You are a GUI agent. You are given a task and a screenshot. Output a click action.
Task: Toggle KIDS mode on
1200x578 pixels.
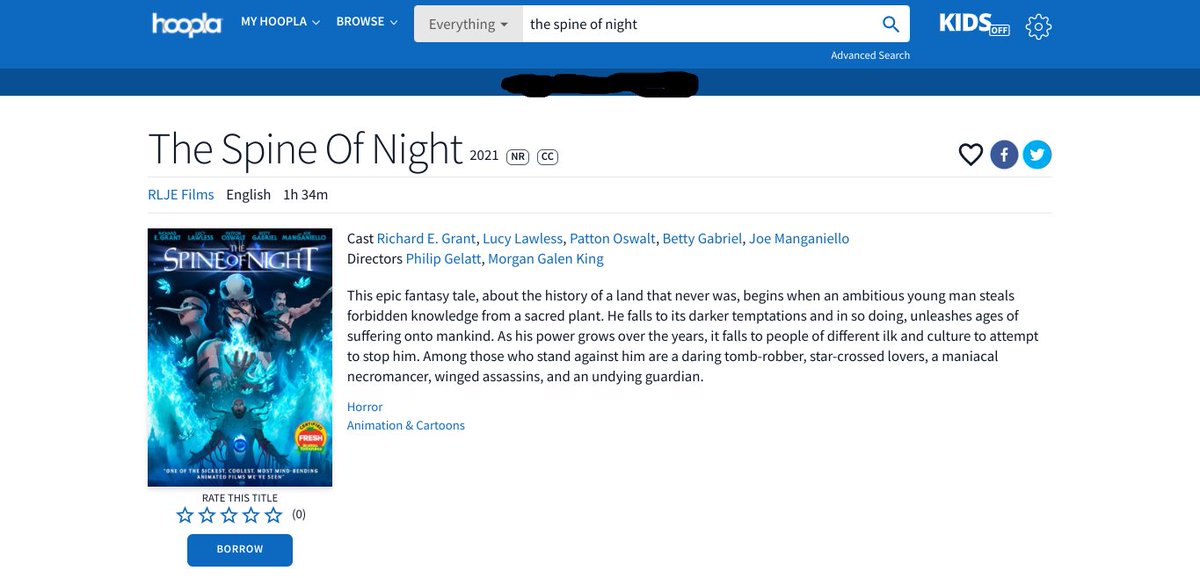pyautogui.click(x=975, y=24)
